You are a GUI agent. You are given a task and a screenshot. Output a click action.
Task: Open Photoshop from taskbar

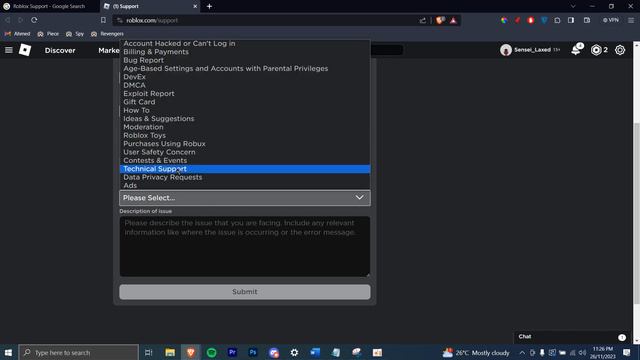[x=253, y=352]
